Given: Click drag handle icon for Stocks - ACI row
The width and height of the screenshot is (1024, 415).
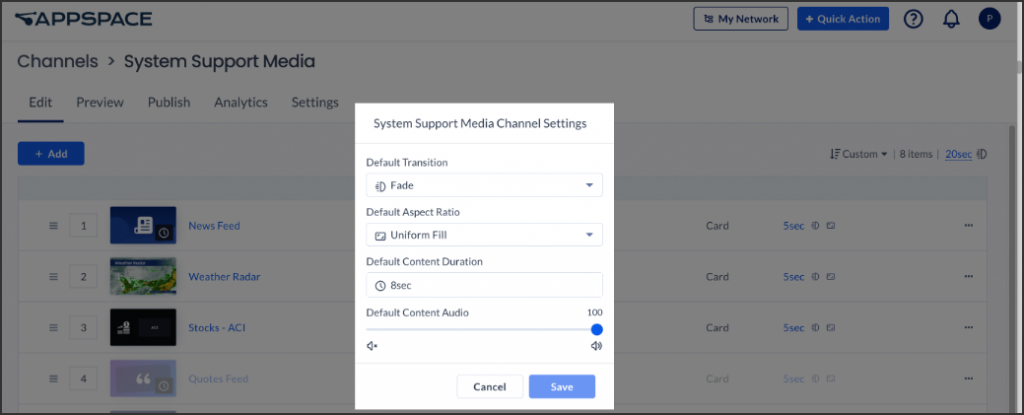Looking at the screenshot, I should coord(54,327).
